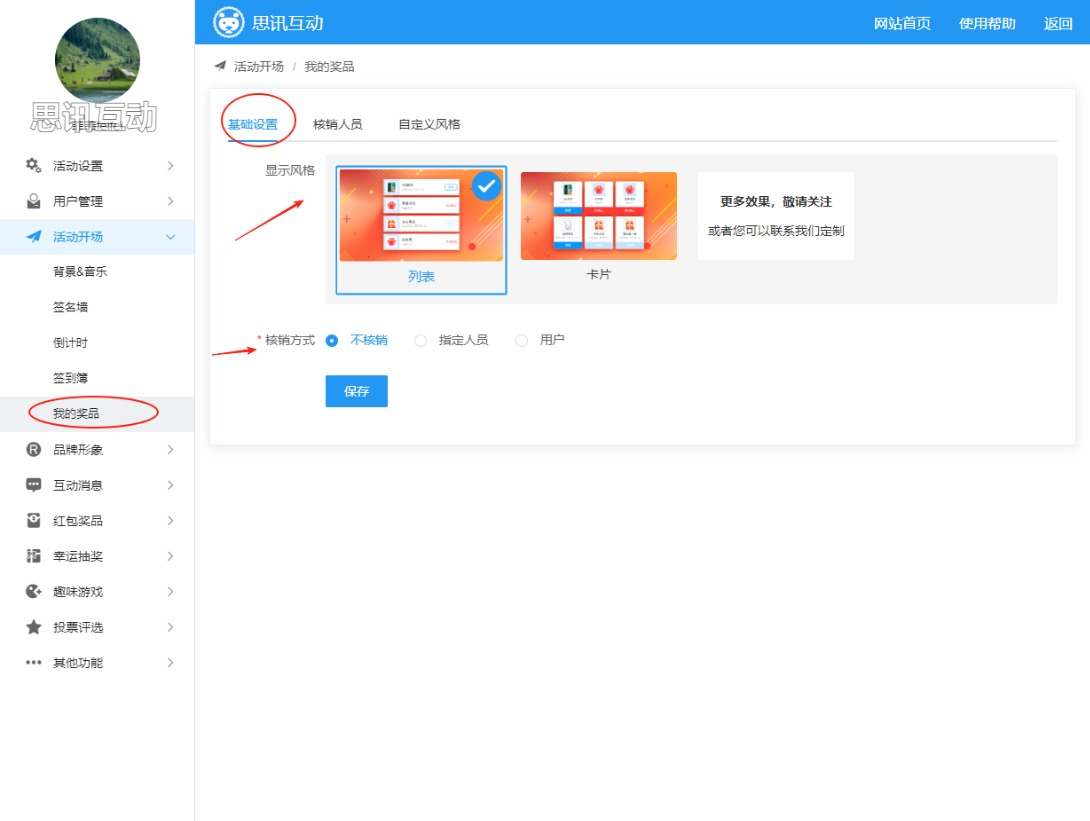Click the 更多效果，敬请关注 card
Image resolution: width=1090 pixels, height=821 pixels.
[x=776, y=216]
